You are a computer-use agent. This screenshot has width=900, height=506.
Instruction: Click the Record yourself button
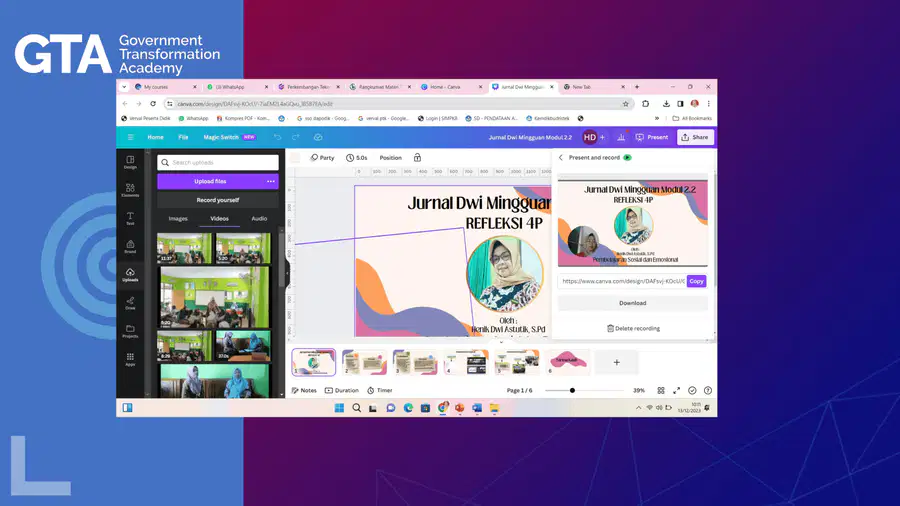[218, 200]
